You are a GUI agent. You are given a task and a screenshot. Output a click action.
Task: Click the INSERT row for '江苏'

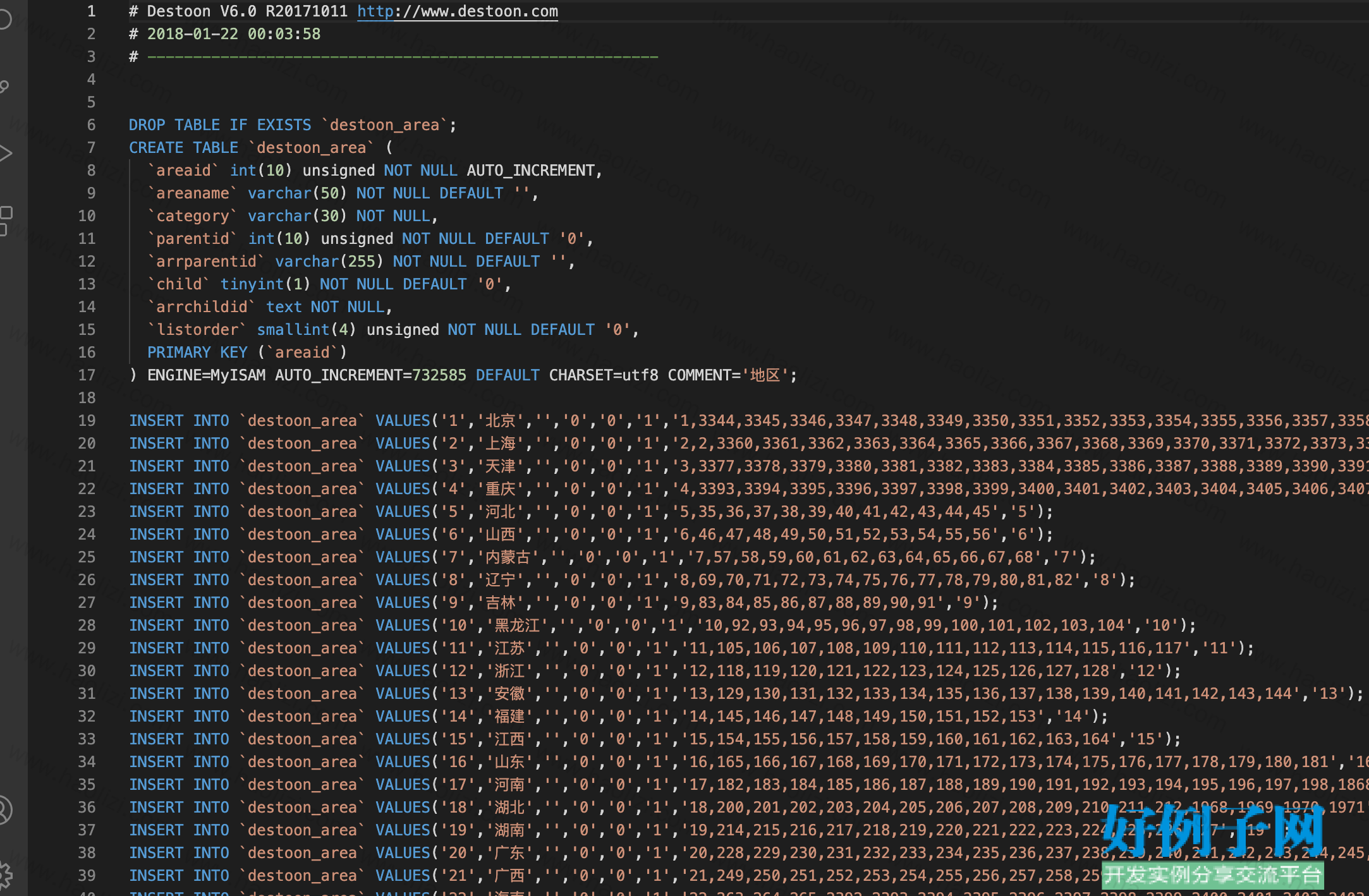click(x=692, y=648)
